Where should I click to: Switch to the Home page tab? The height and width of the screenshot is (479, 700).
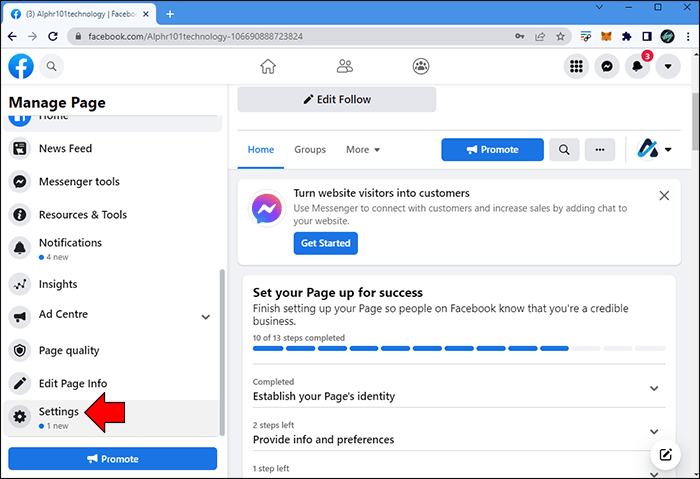[261, 150]
